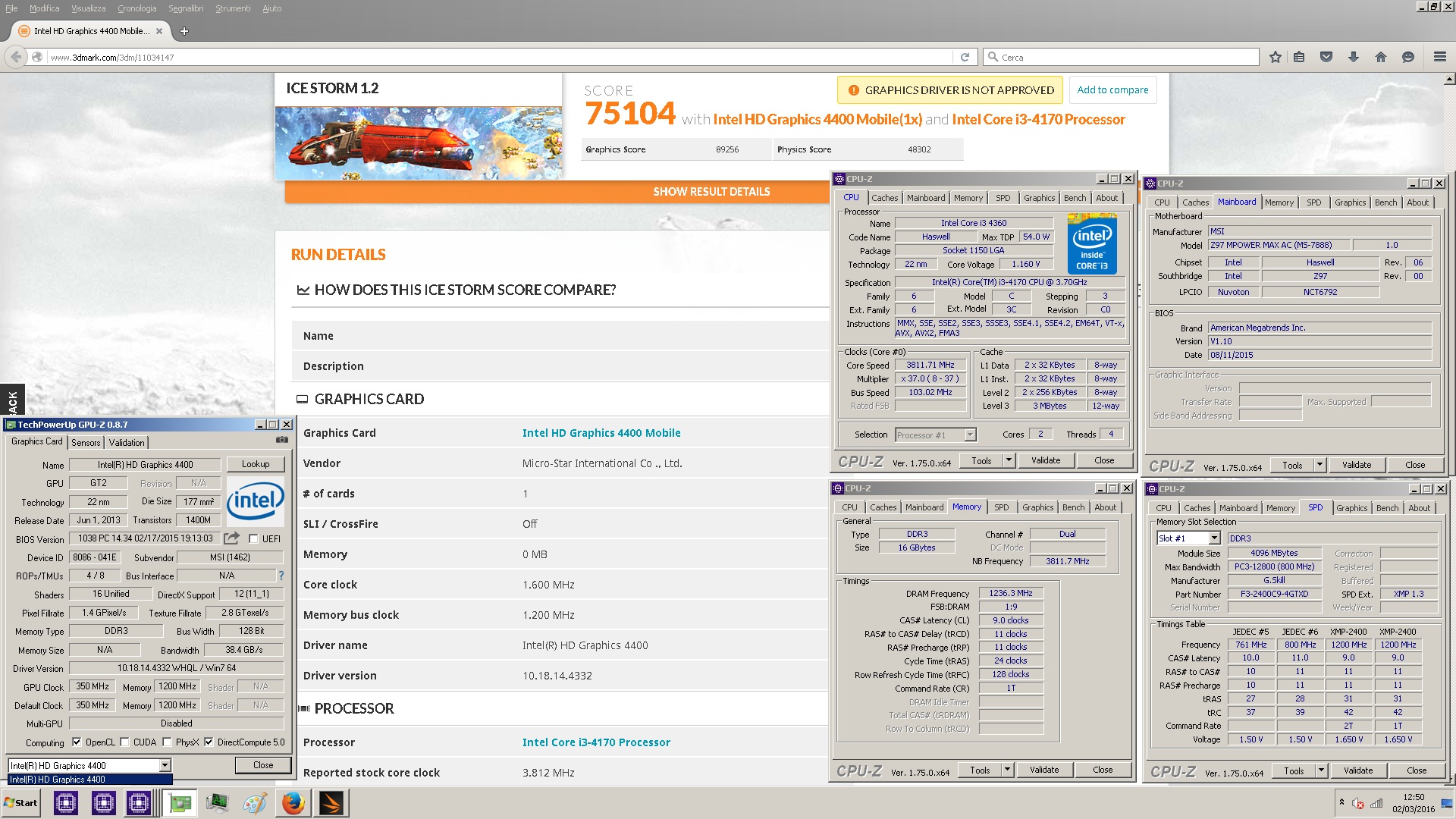
Task: Click the Firefox URL address bar
Action: pos(500,57)
